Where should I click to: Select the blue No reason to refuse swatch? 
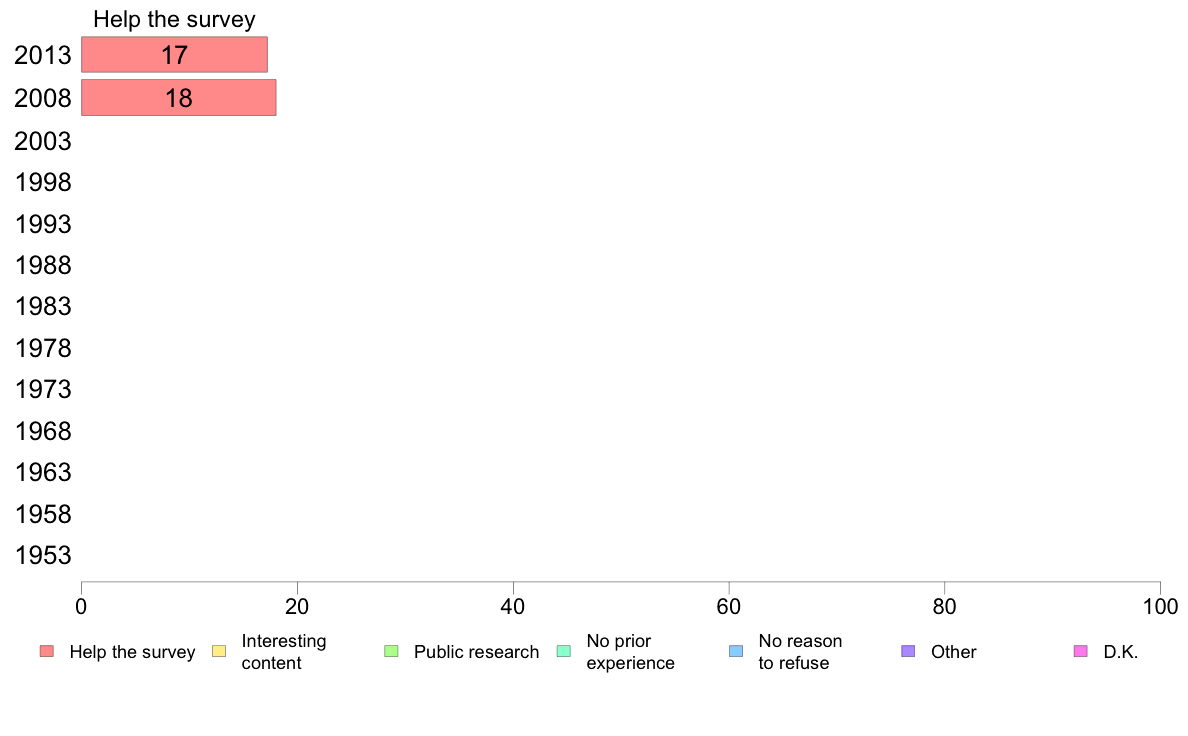(x=736, y=652)
